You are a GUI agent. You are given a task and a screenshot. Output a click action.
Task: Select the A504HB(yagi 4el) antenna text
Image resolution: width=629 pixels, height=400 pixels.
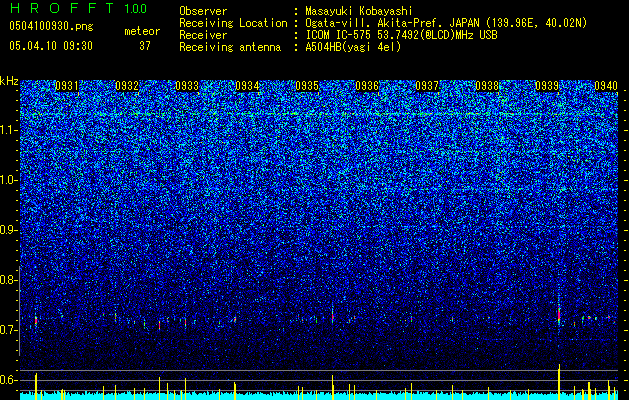(x=353, y=47)
